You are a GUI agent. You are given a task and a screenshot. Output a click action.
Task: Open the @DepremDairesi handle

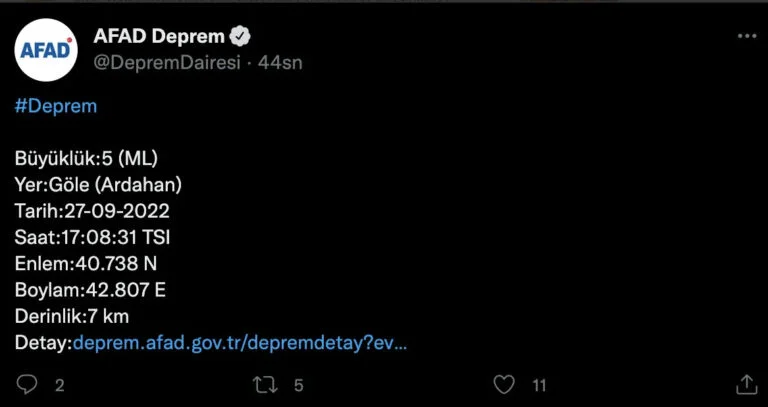170,62
